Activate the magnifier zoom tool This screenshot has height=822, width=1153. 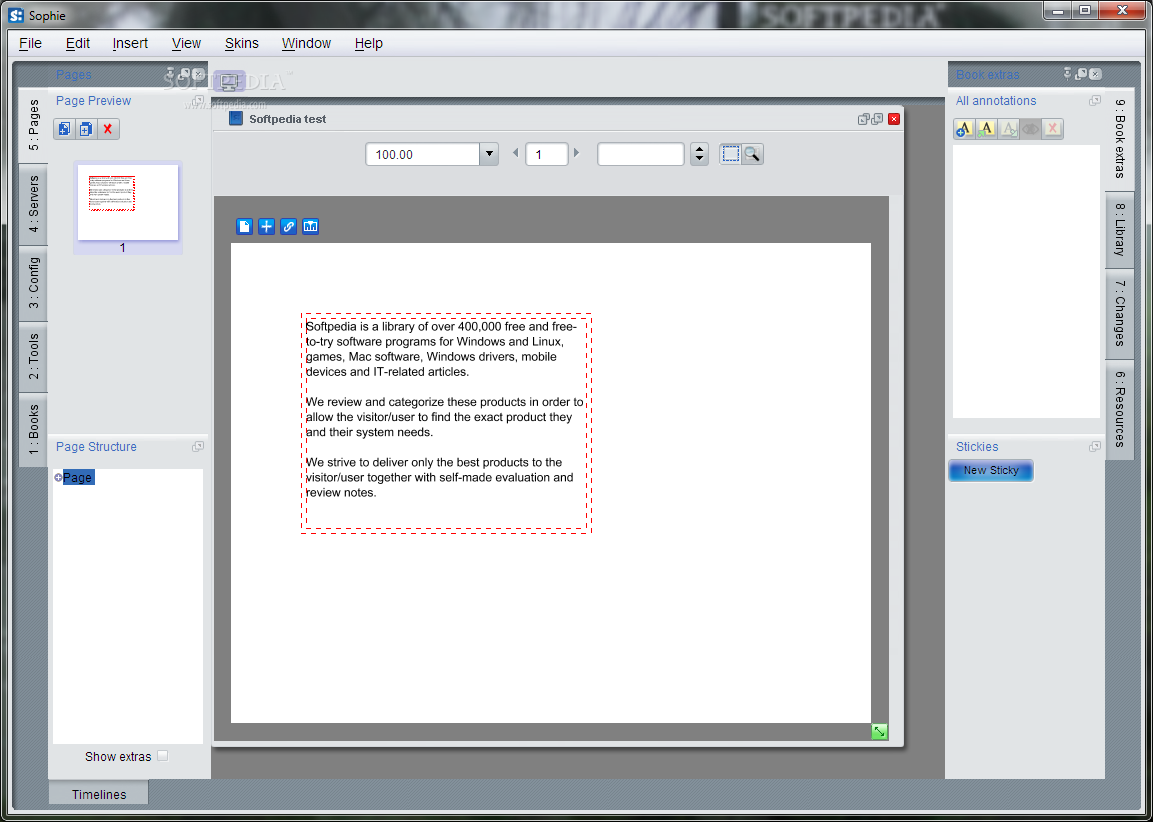point(752,154)
